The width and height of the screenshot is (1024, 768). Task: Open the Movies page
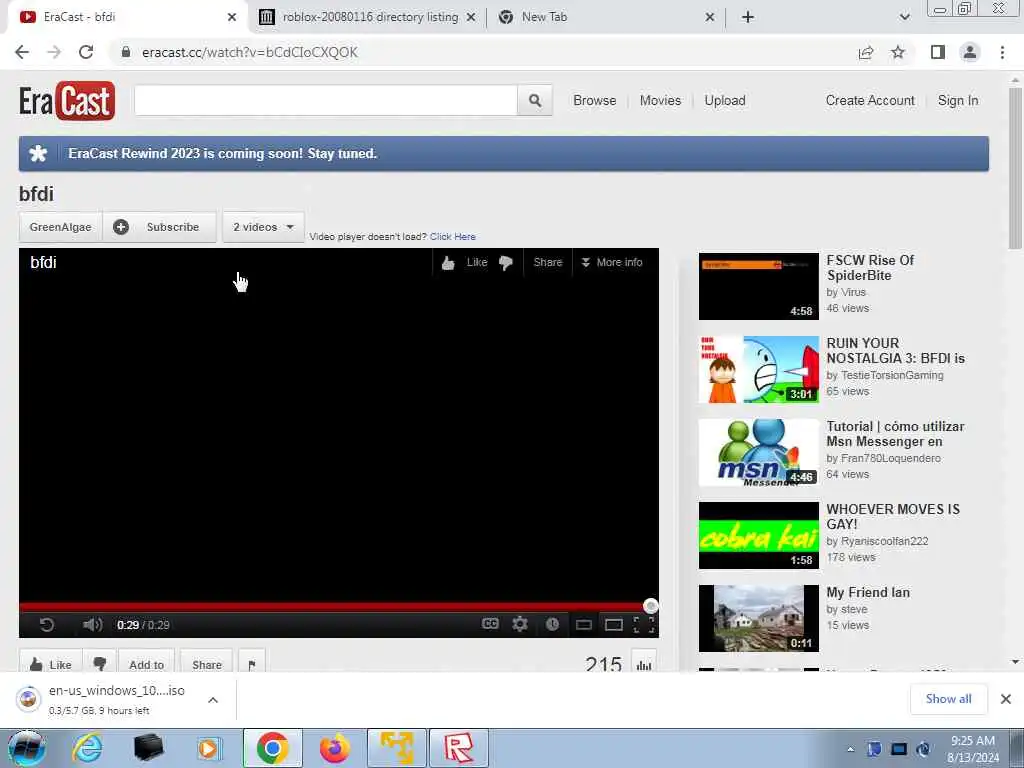pos(660,101)
